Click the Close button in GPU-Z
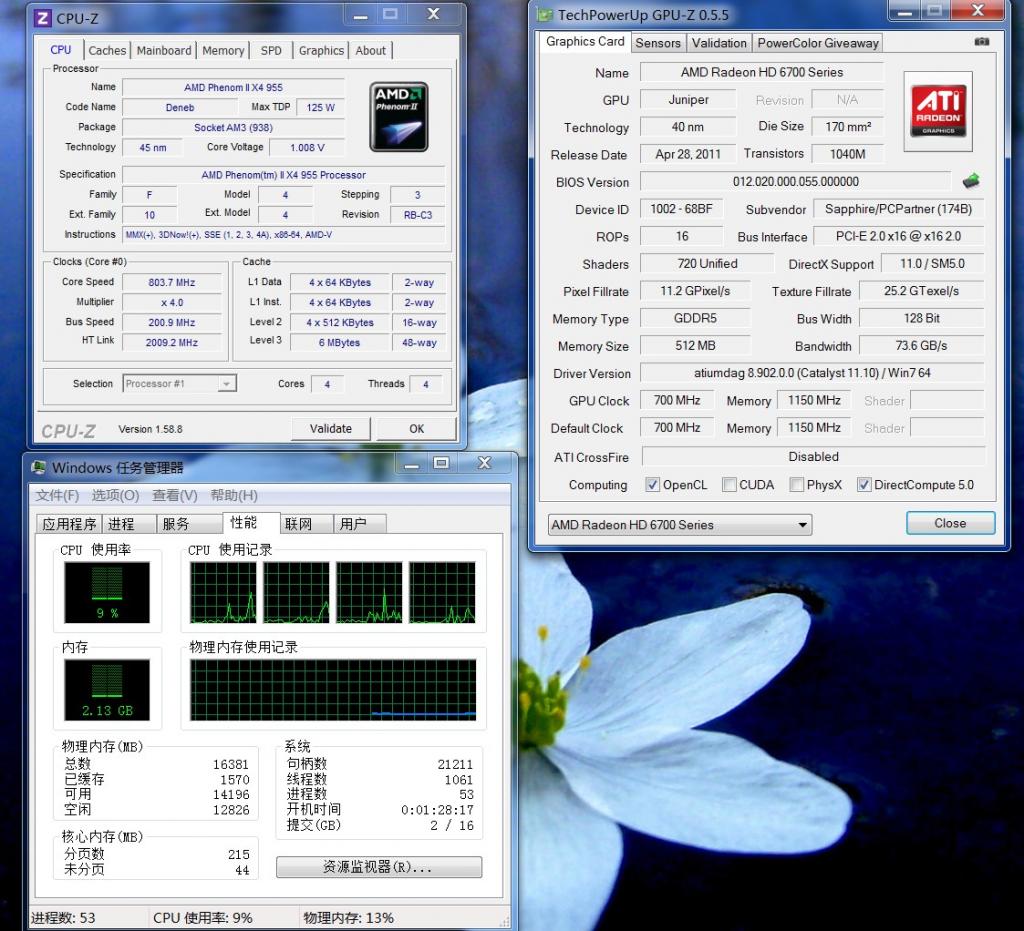 pos(950,523)
